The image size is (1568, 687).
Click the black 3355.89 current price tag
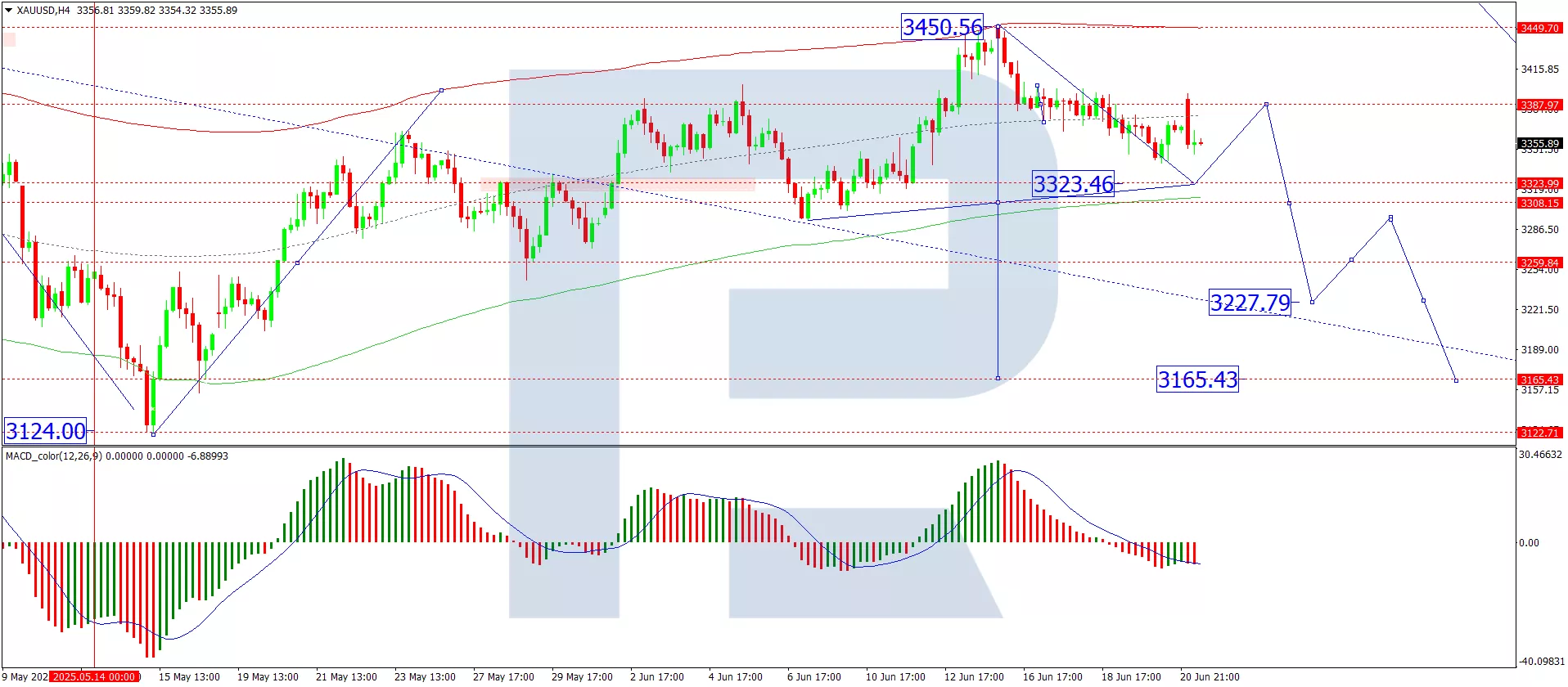tap(1539, 143)
